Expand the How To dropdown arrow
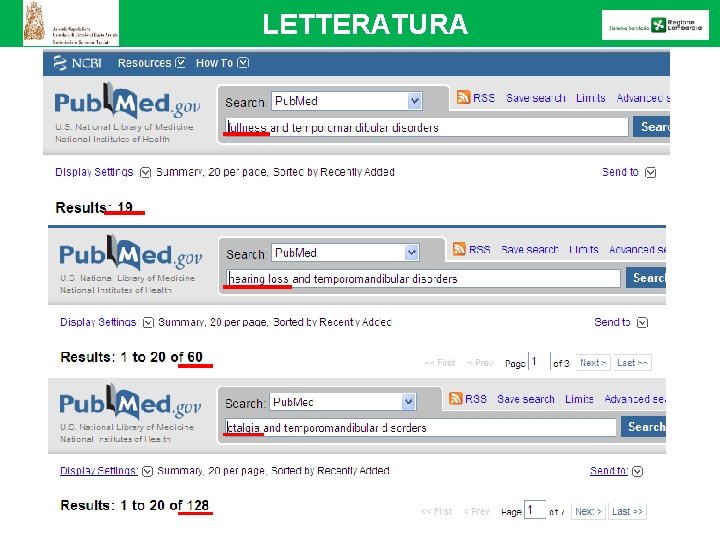 pyautogui.click(x=243, y=63)
